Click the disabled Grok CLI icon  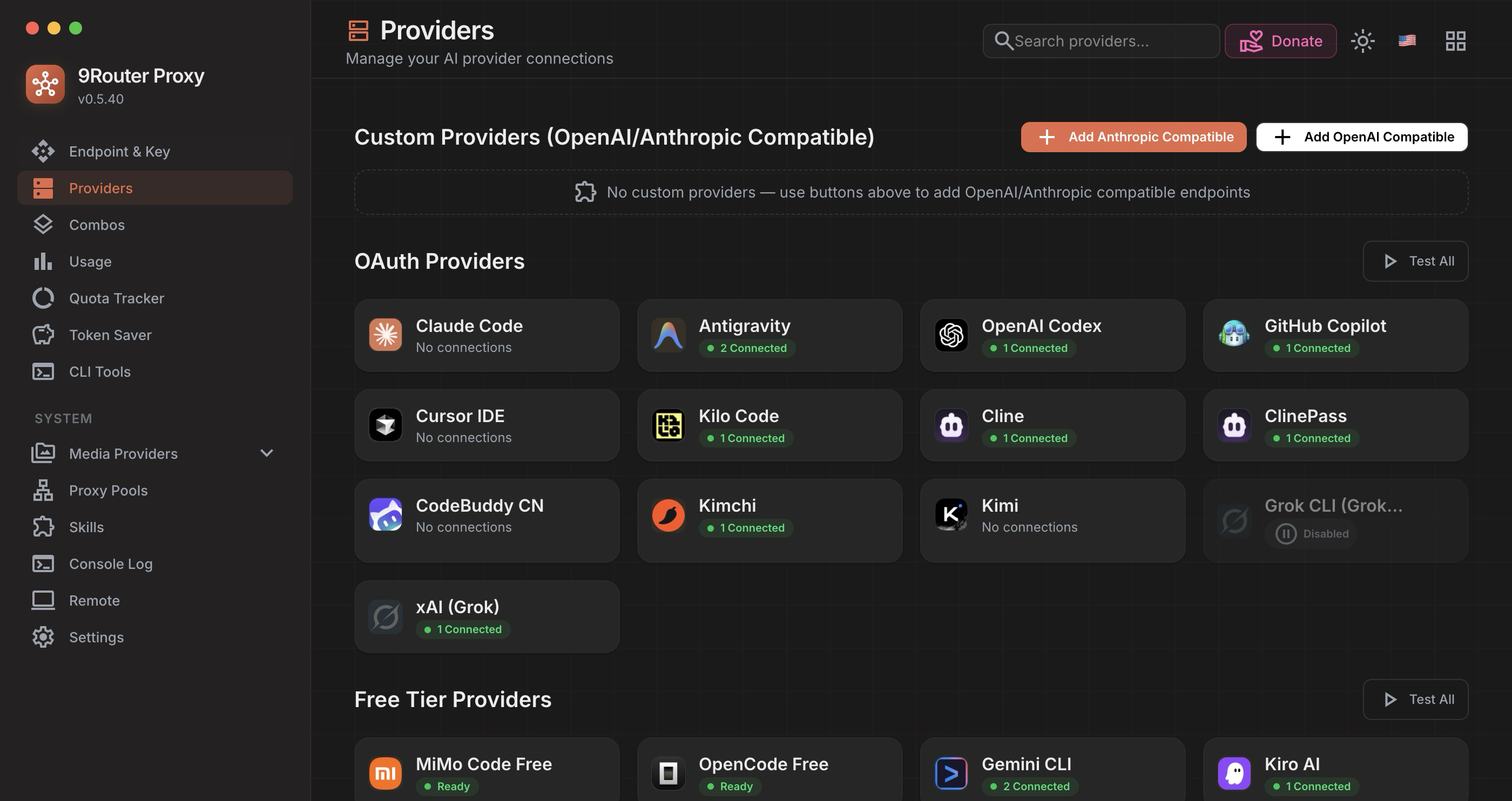1234,520
